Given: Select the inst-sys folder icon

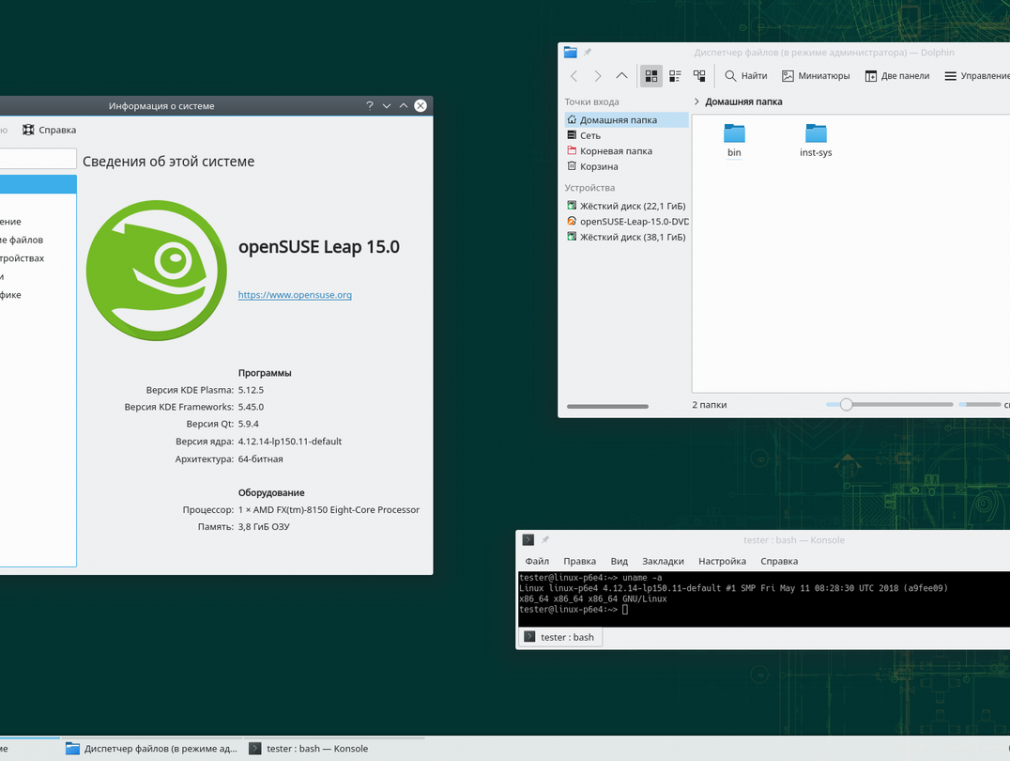Looking at the screenshot, I should pos(816,133).
